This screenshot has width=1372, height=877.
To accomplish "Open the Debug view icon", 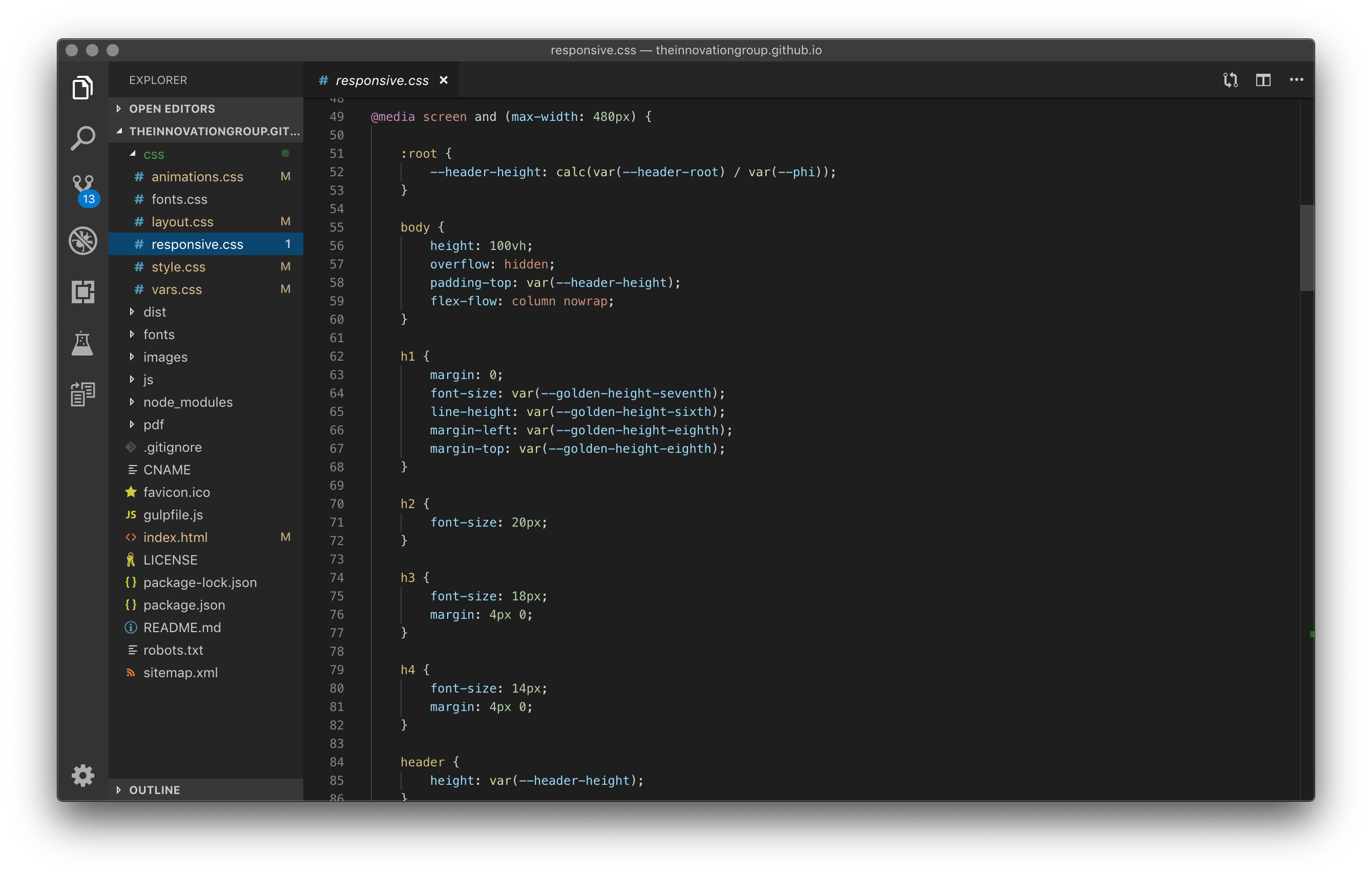I will (x=82, y=240).
